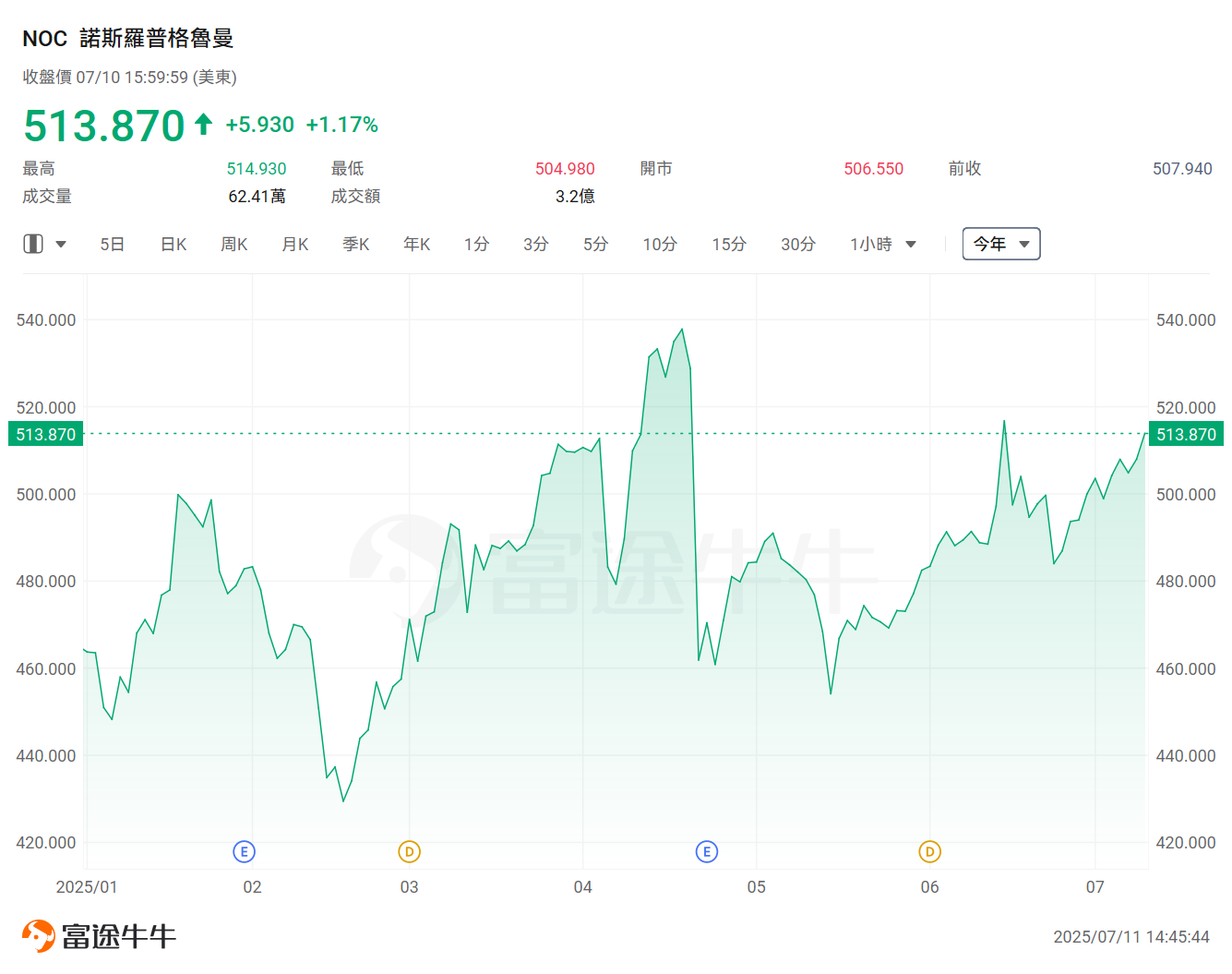This screenshot has width=1232, height=974.
Task: Click the 513.870 price tag on right axis
Action: (1186, 434)
